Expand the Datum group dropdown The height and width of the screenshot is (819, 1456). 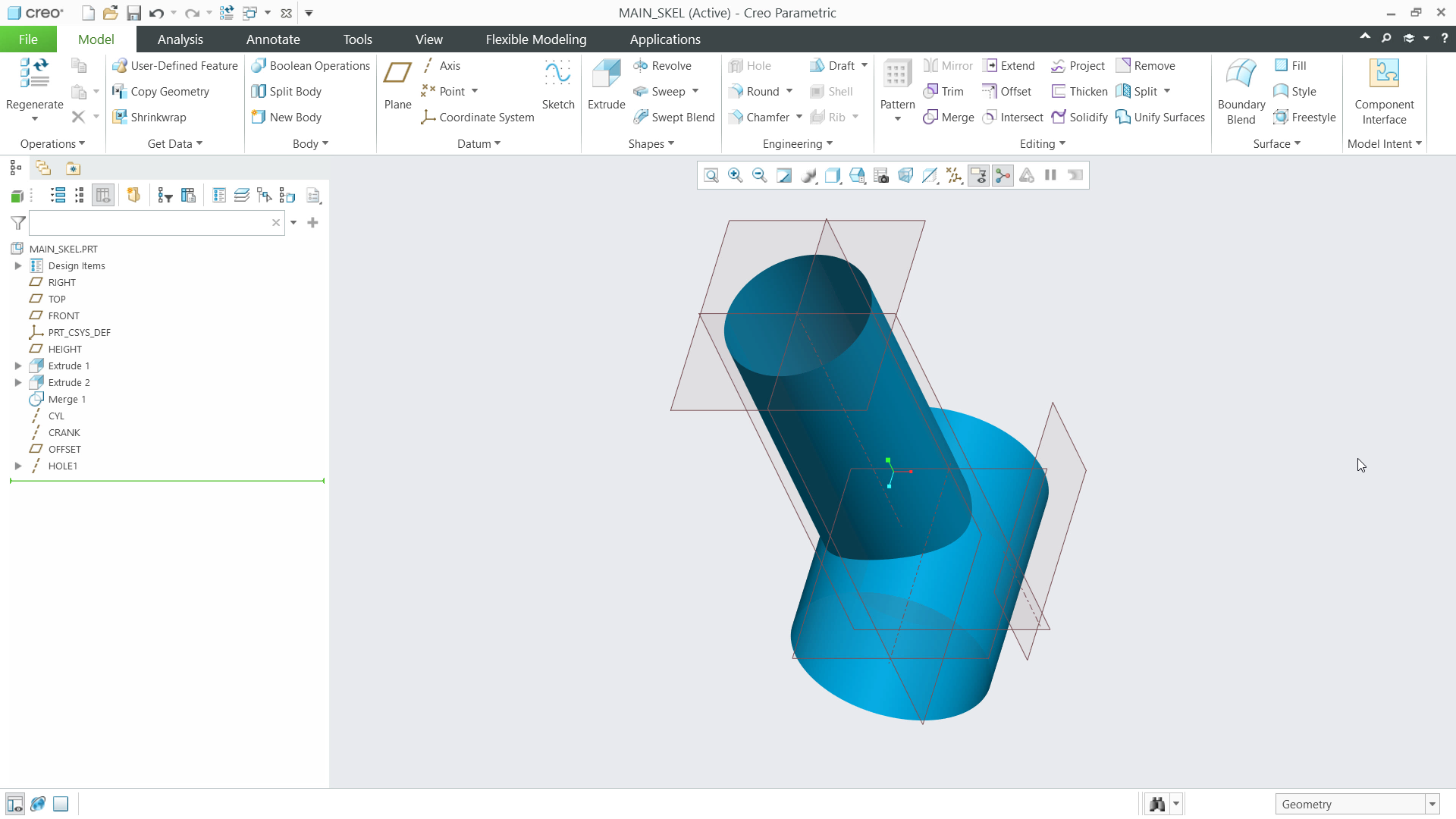[479, 144]
